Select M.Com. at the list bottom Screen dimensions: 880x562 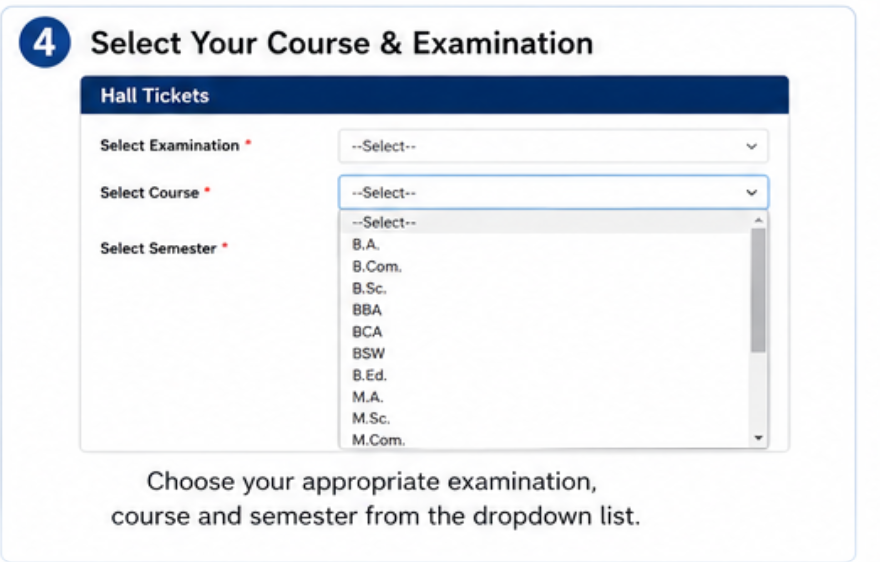[x=546, y=440]
